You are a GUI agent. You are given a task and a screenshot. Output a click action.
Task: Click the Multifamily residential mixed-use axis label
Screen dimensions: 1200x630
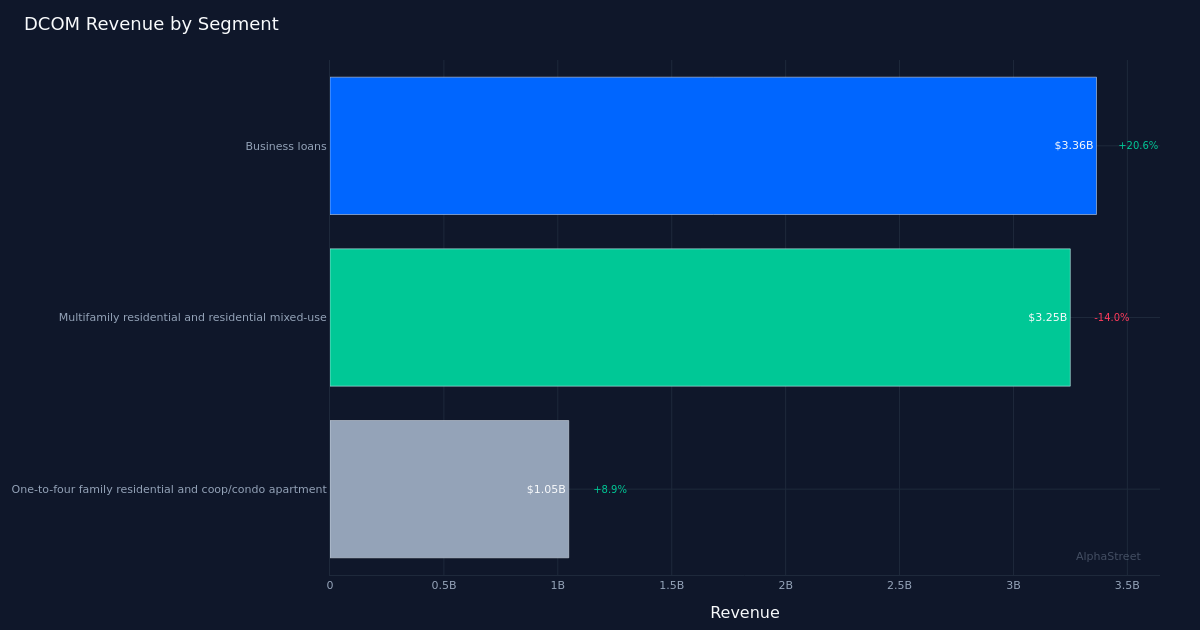pos(192,317)
